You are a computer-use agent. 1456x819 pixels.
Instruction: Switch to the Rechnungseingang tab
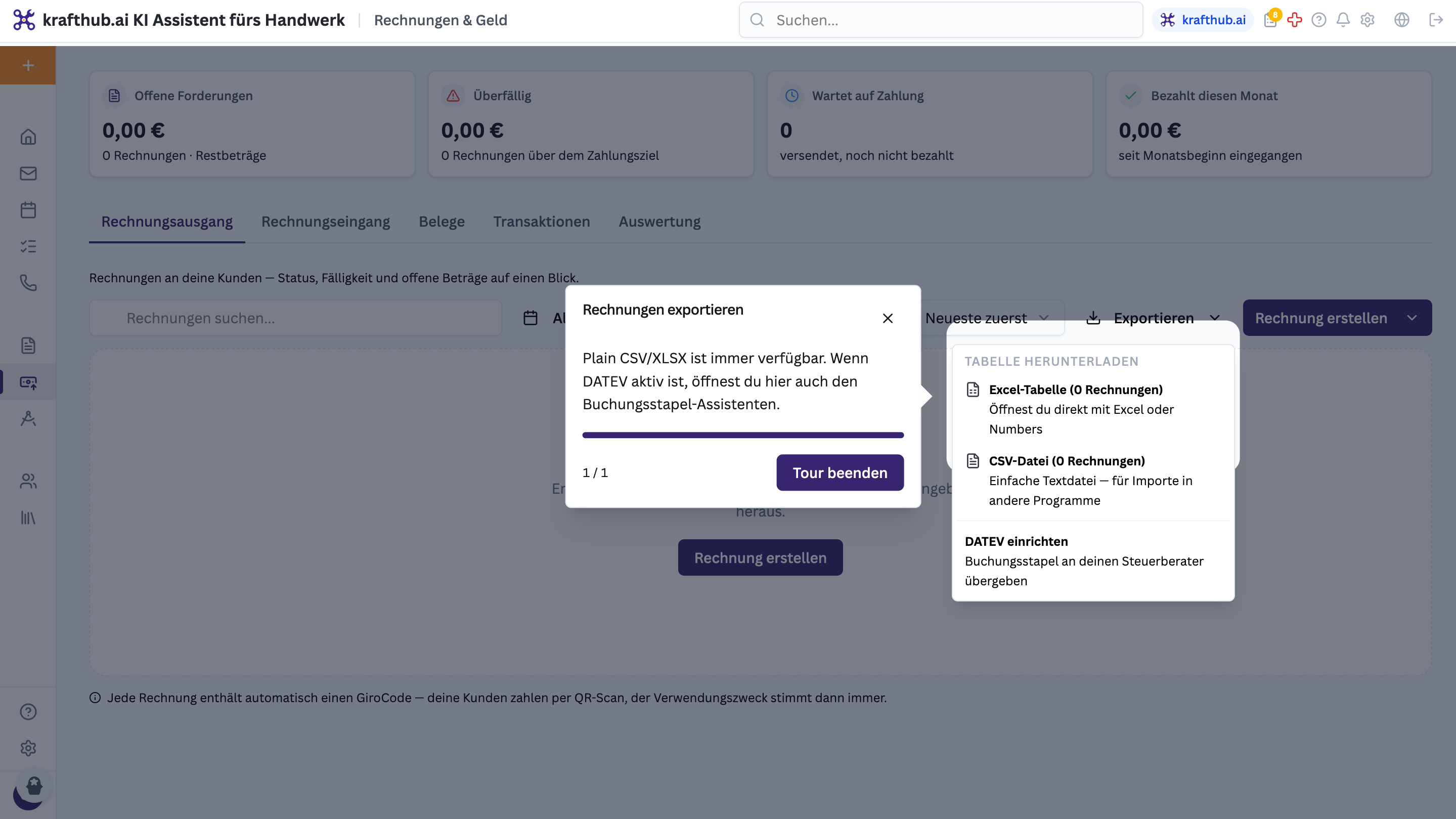pos(326,222)
